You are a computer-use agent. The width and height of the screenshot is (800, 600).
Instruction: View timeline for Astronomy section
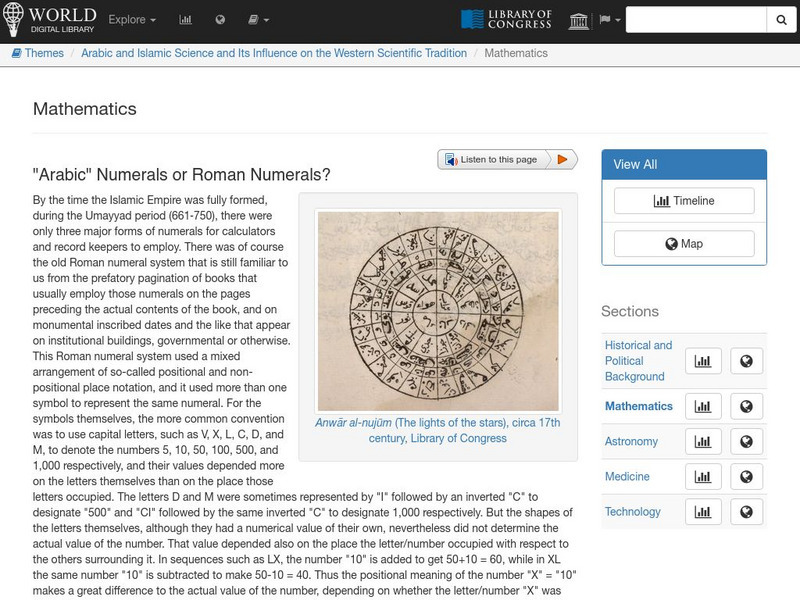[703, 441]
